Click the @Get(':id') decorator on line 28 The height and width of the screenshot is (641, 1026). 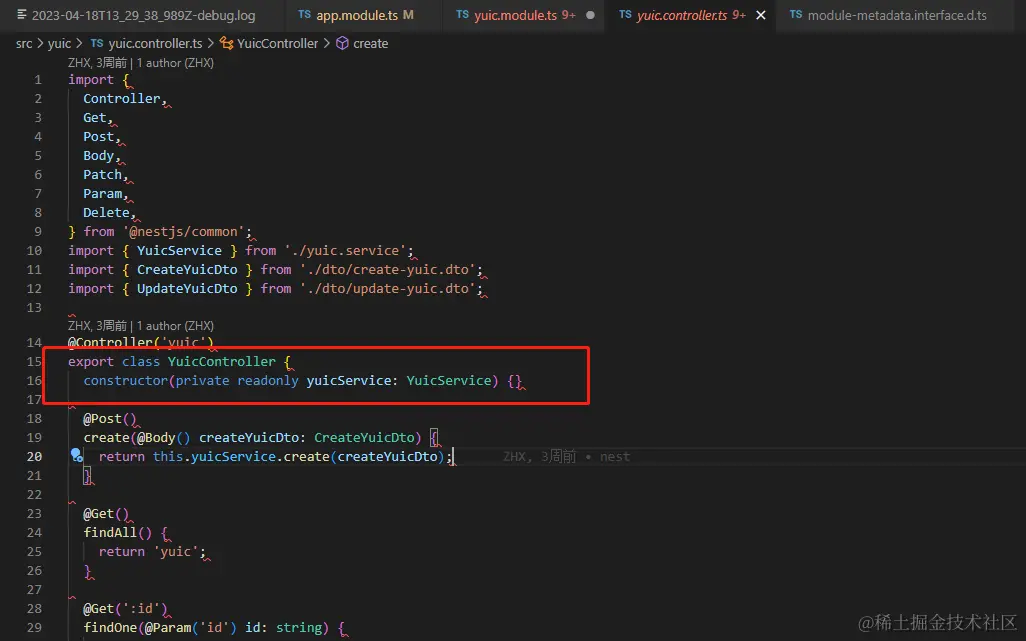(126, 608)
